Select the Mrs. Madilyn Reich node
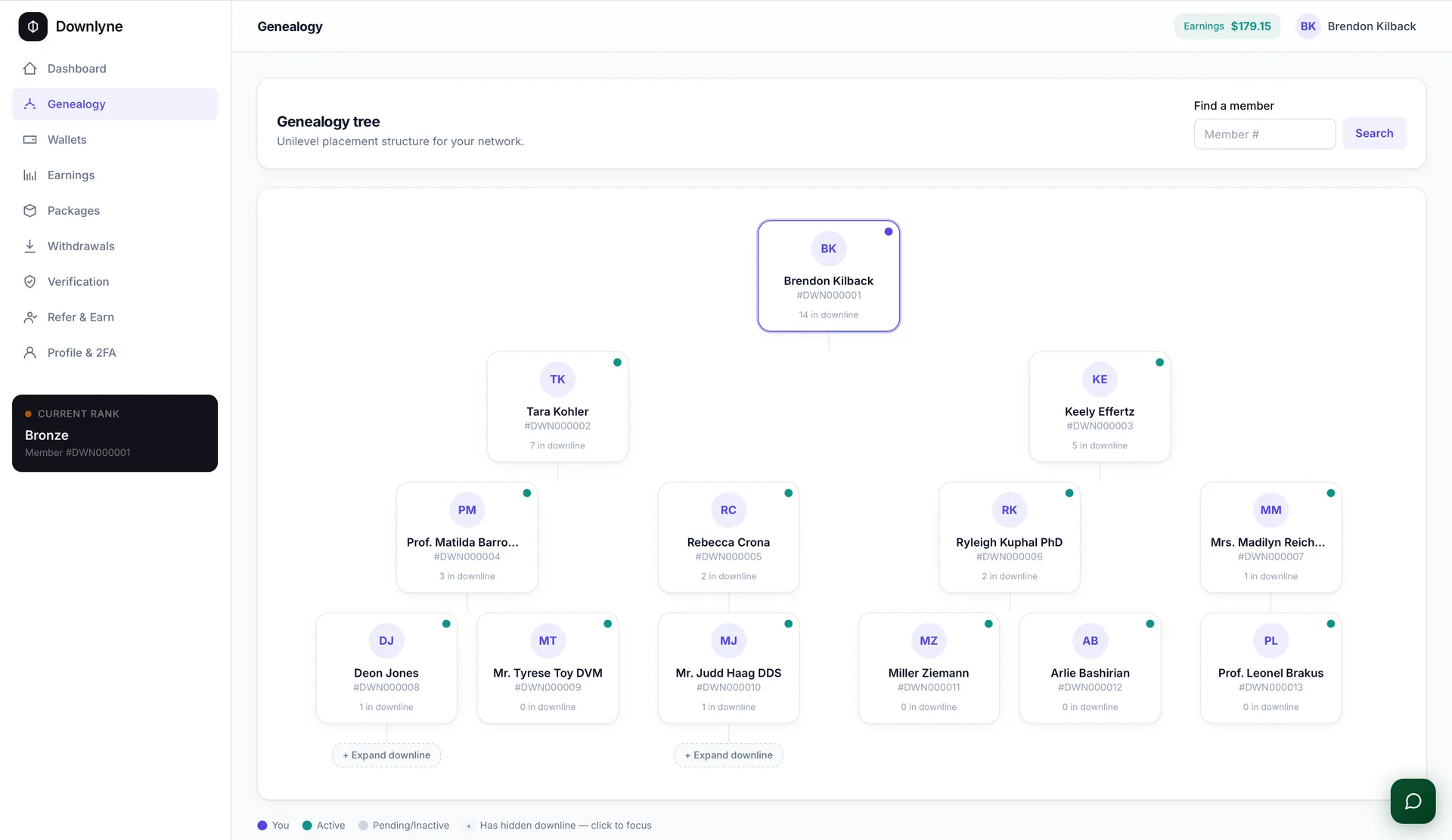 pyautogui.click(x=1270, y=538)
